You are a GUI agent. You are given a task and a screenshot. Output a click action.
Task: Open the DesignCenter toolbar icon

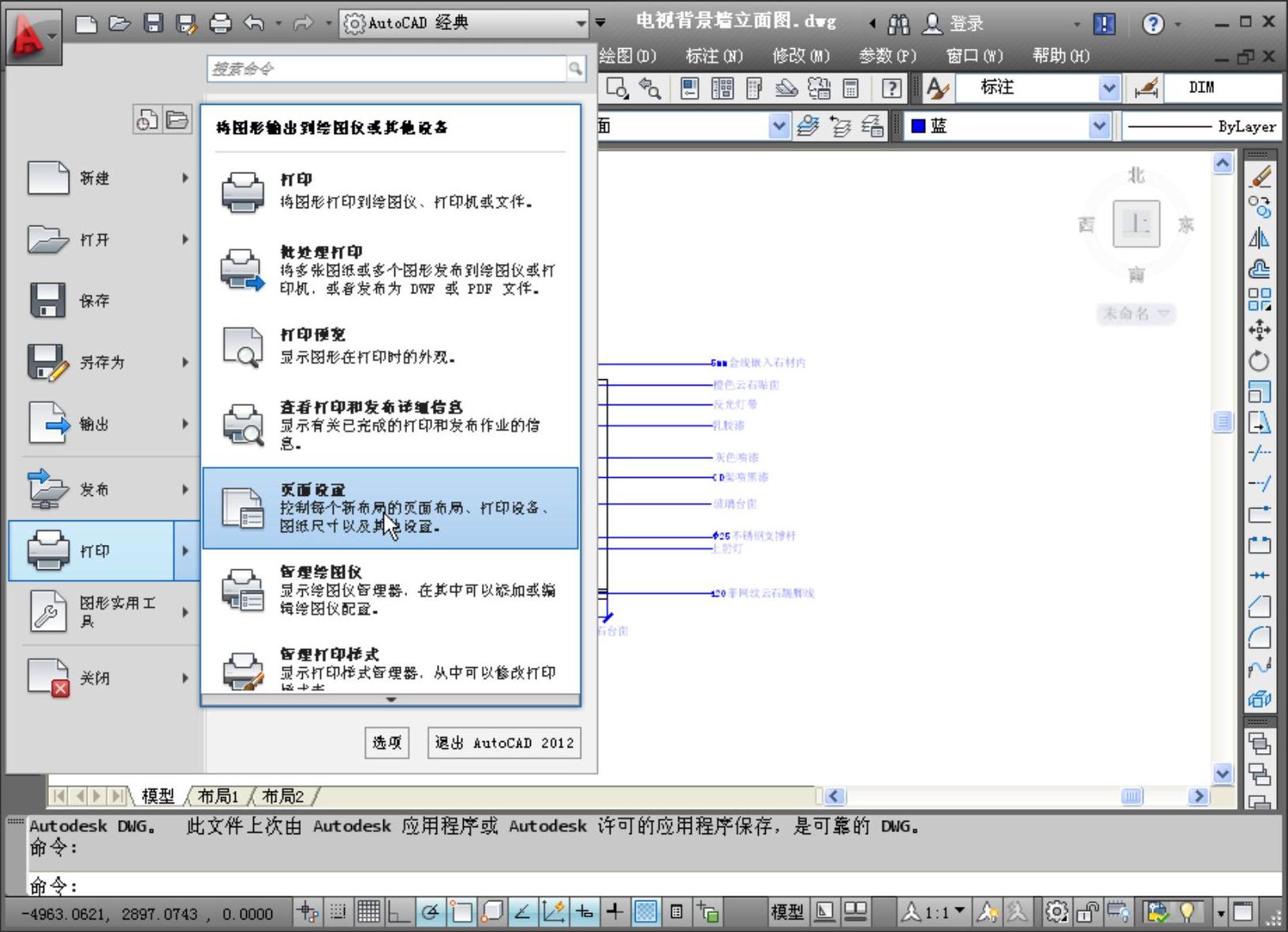coord(722,88)
